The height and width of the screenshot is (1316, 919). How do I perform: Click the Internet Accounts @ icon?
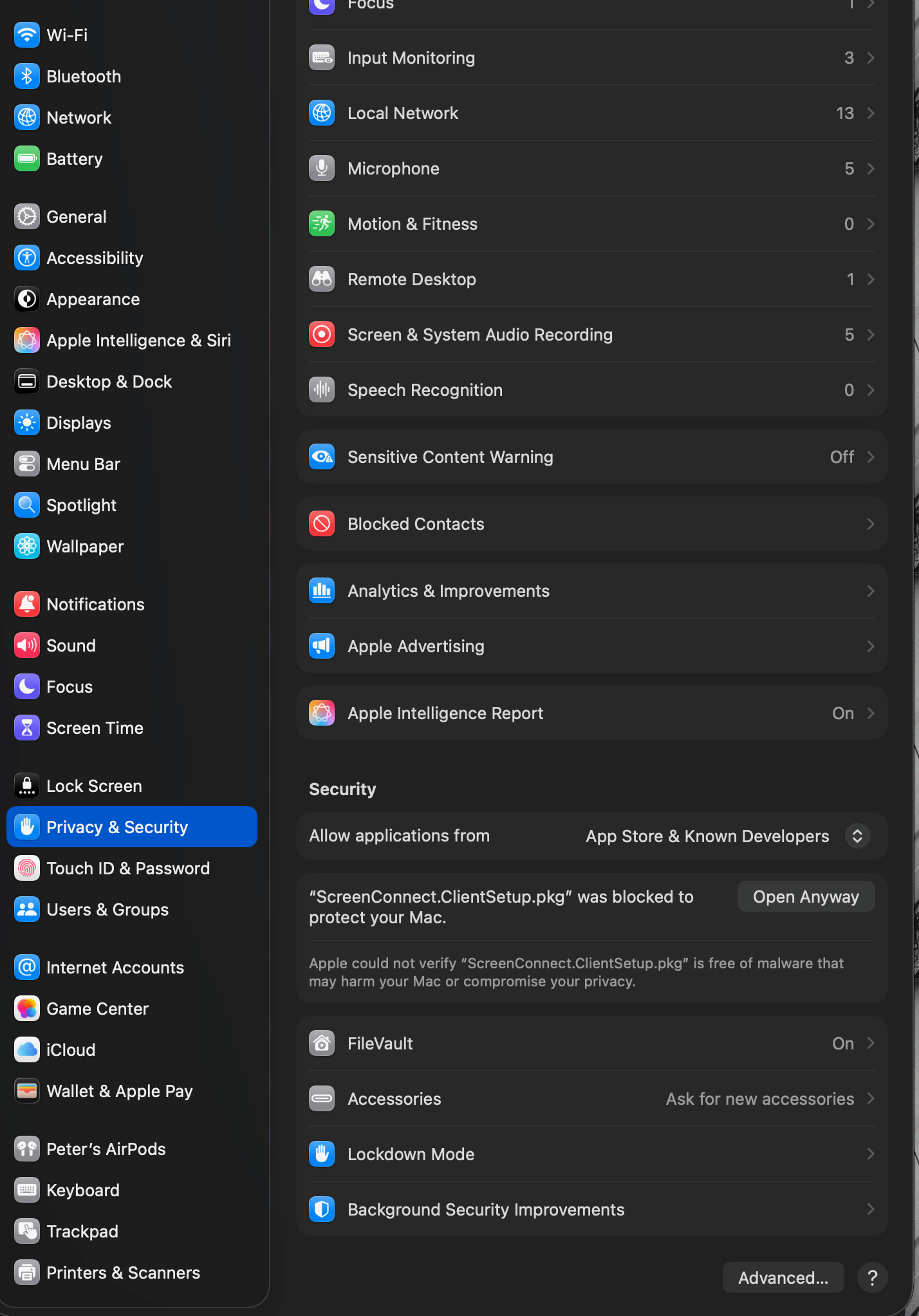[x=27, y=968]
